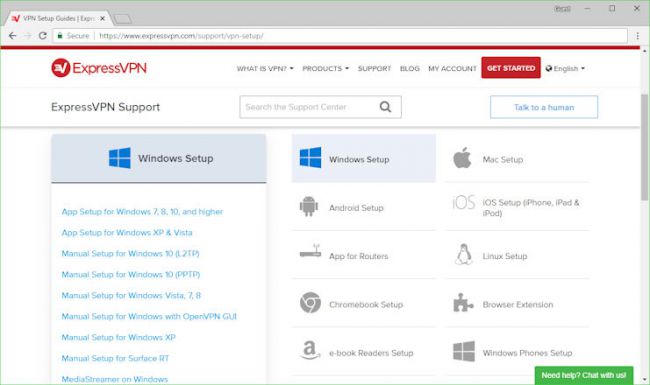Focus the Search the Support Center field
The height and width of the screenshot is (385, 650).
pos(320,107)
